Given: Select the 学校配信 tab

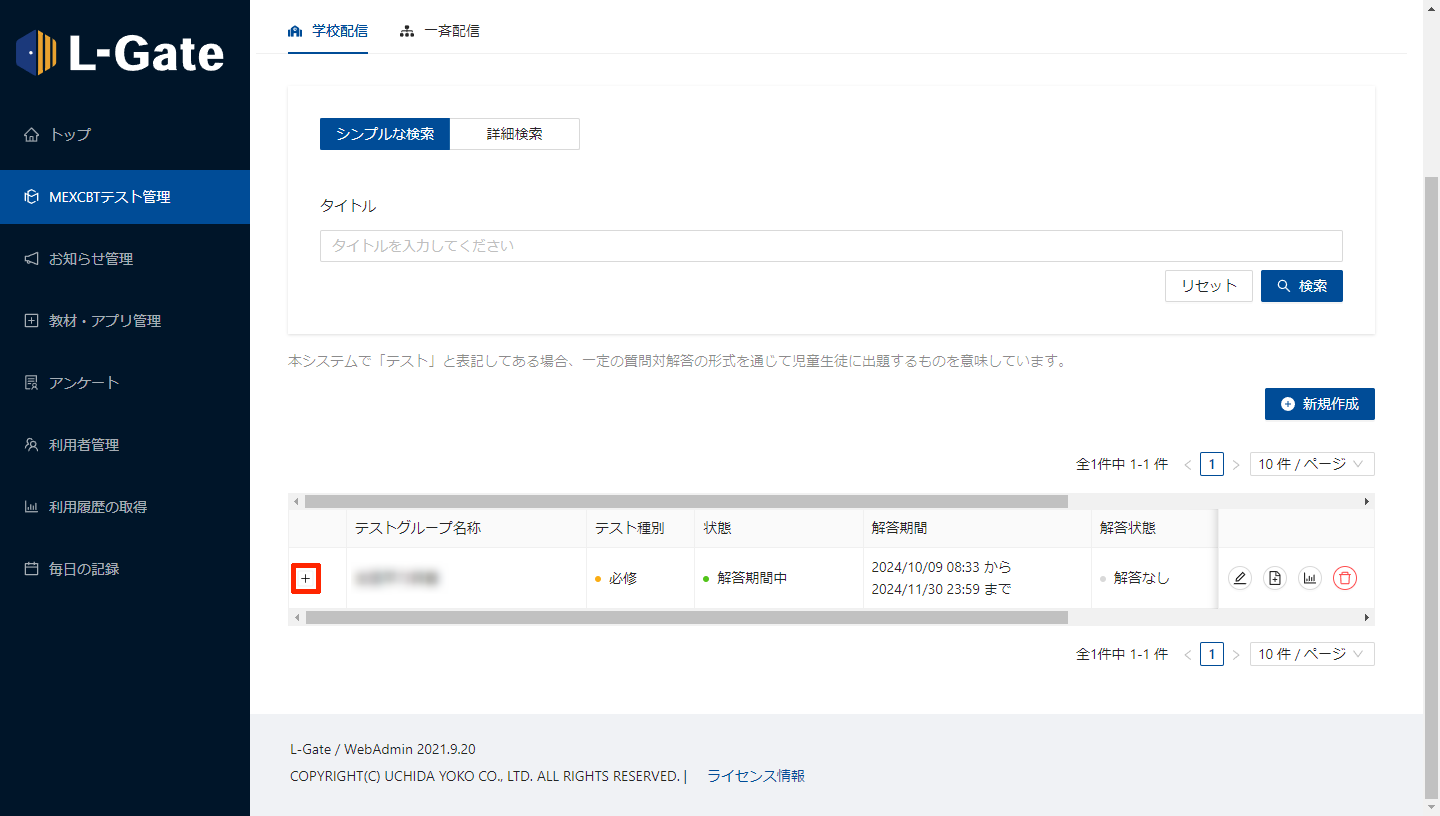Looking at the screenshot, I should (x=328, y=31).
